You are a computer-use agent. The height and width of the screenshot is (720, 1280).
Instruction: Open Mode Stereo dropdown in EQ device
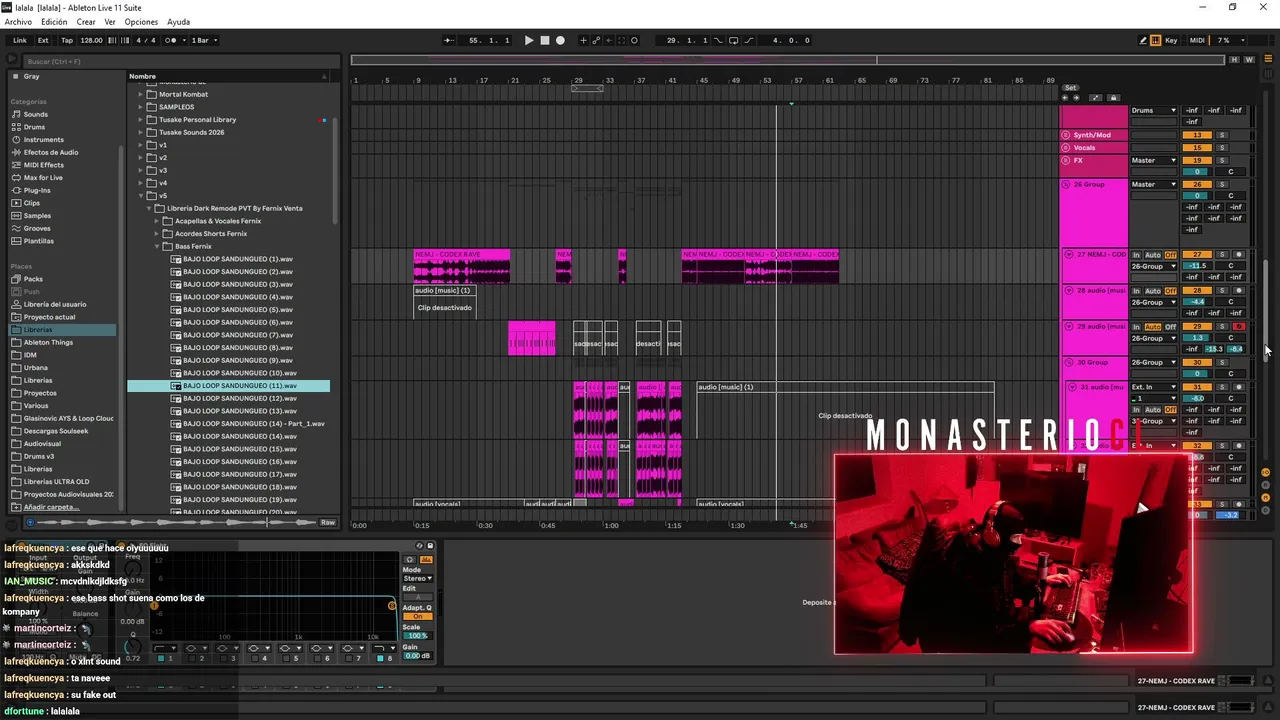click(x=416, y=579)
